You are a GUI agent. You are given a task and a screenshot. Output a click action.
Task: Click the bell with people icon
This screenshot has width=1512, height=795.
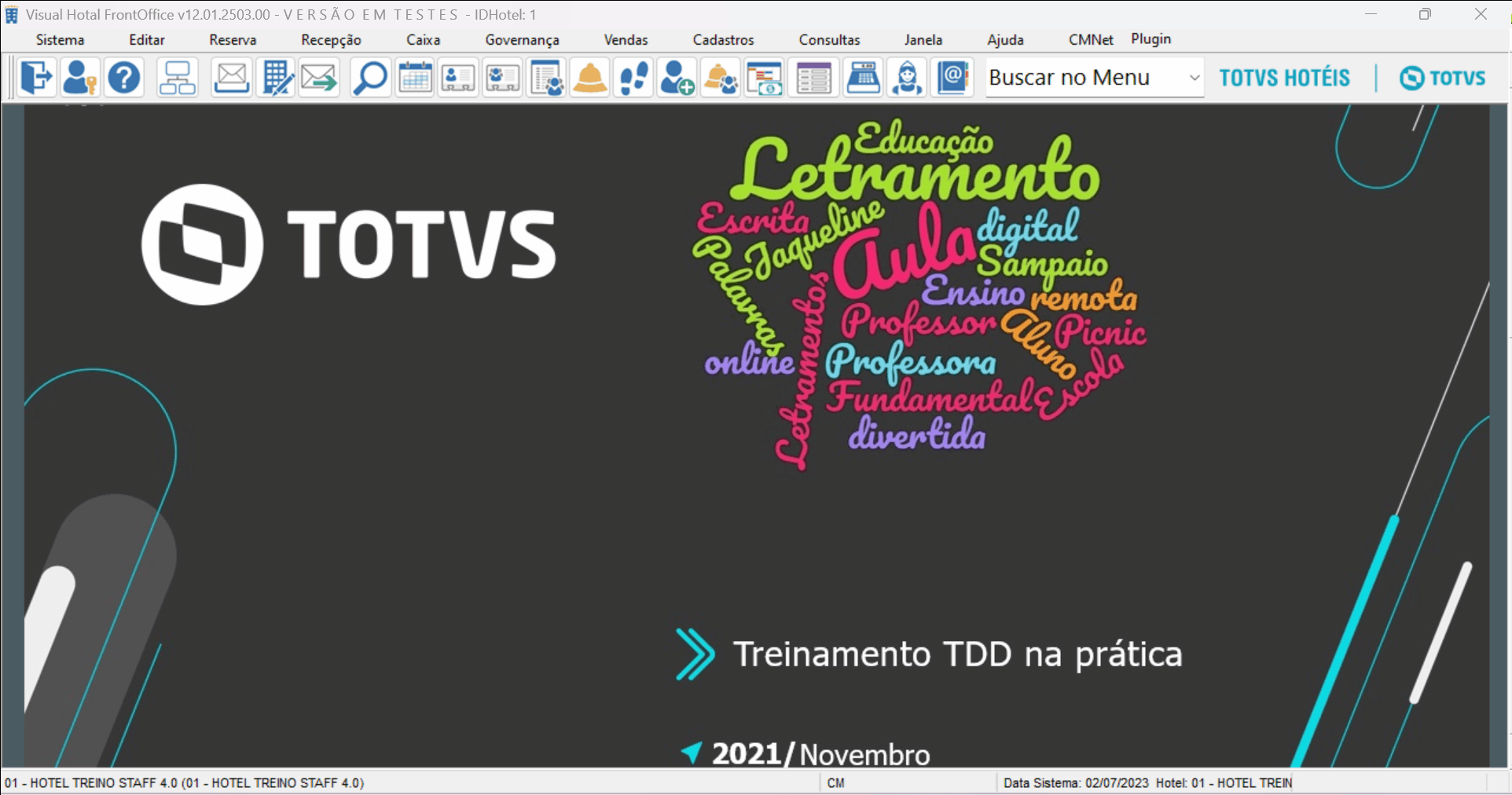pos(721,78)
